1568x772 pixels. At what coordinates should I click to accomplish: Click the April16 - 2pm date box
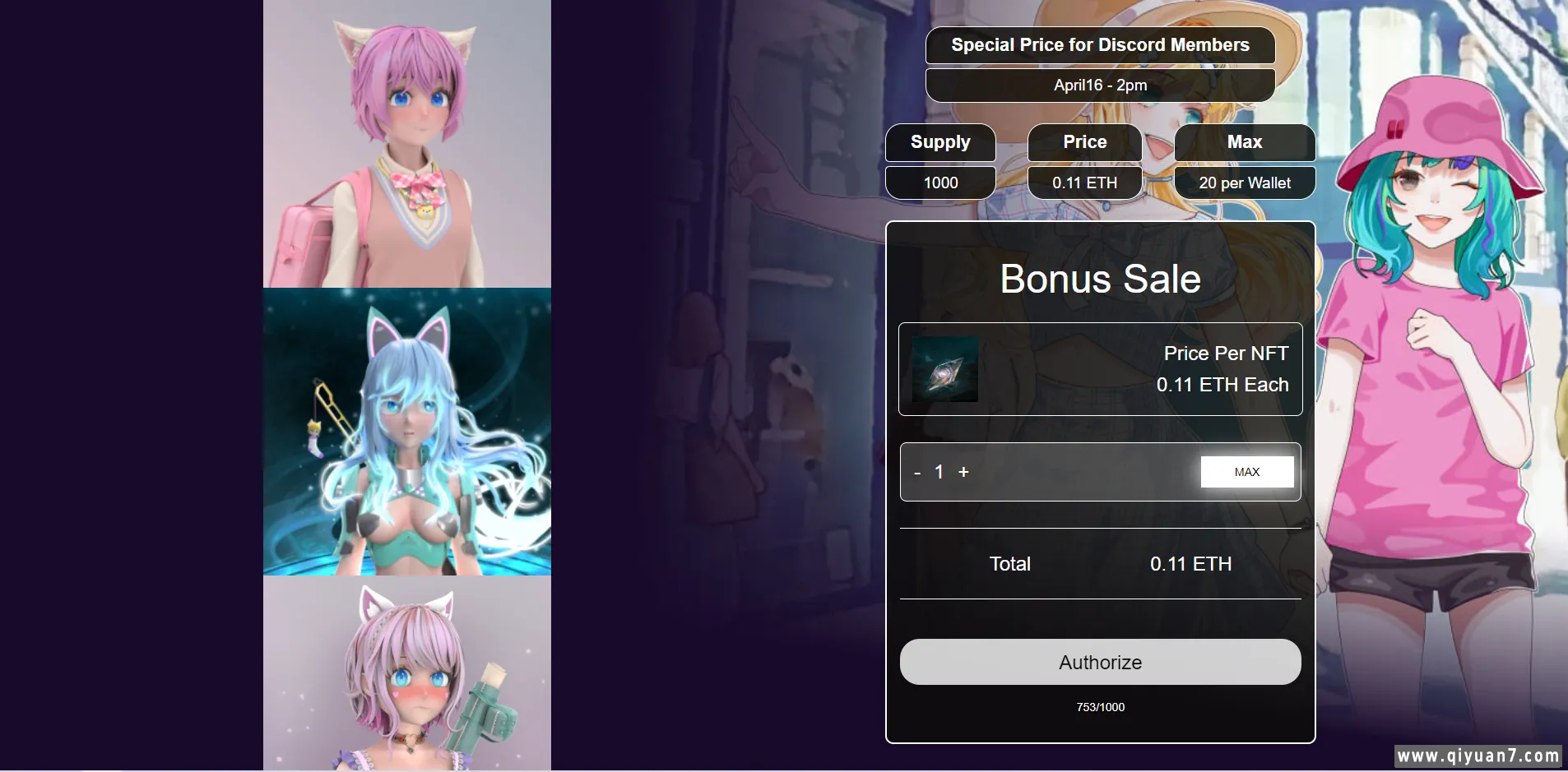(1100, 85)
